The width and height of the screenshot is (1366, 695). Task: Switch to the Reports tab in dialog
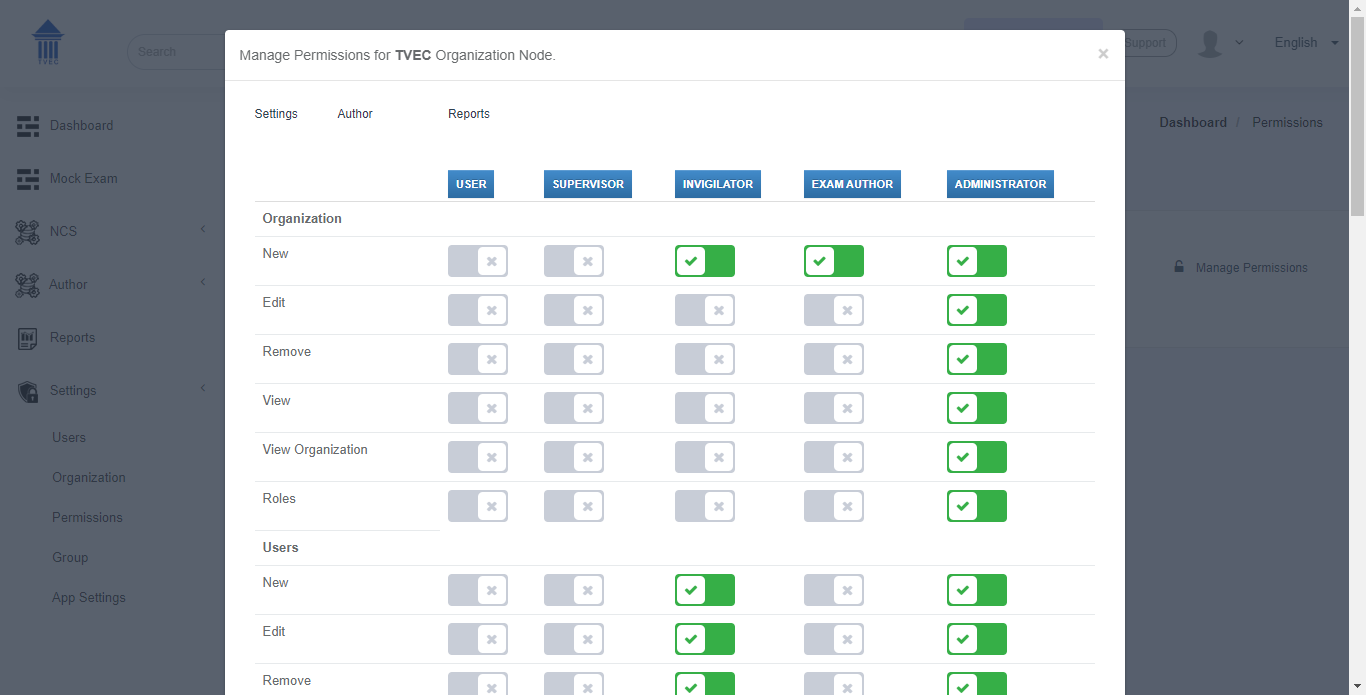point(469,114)
